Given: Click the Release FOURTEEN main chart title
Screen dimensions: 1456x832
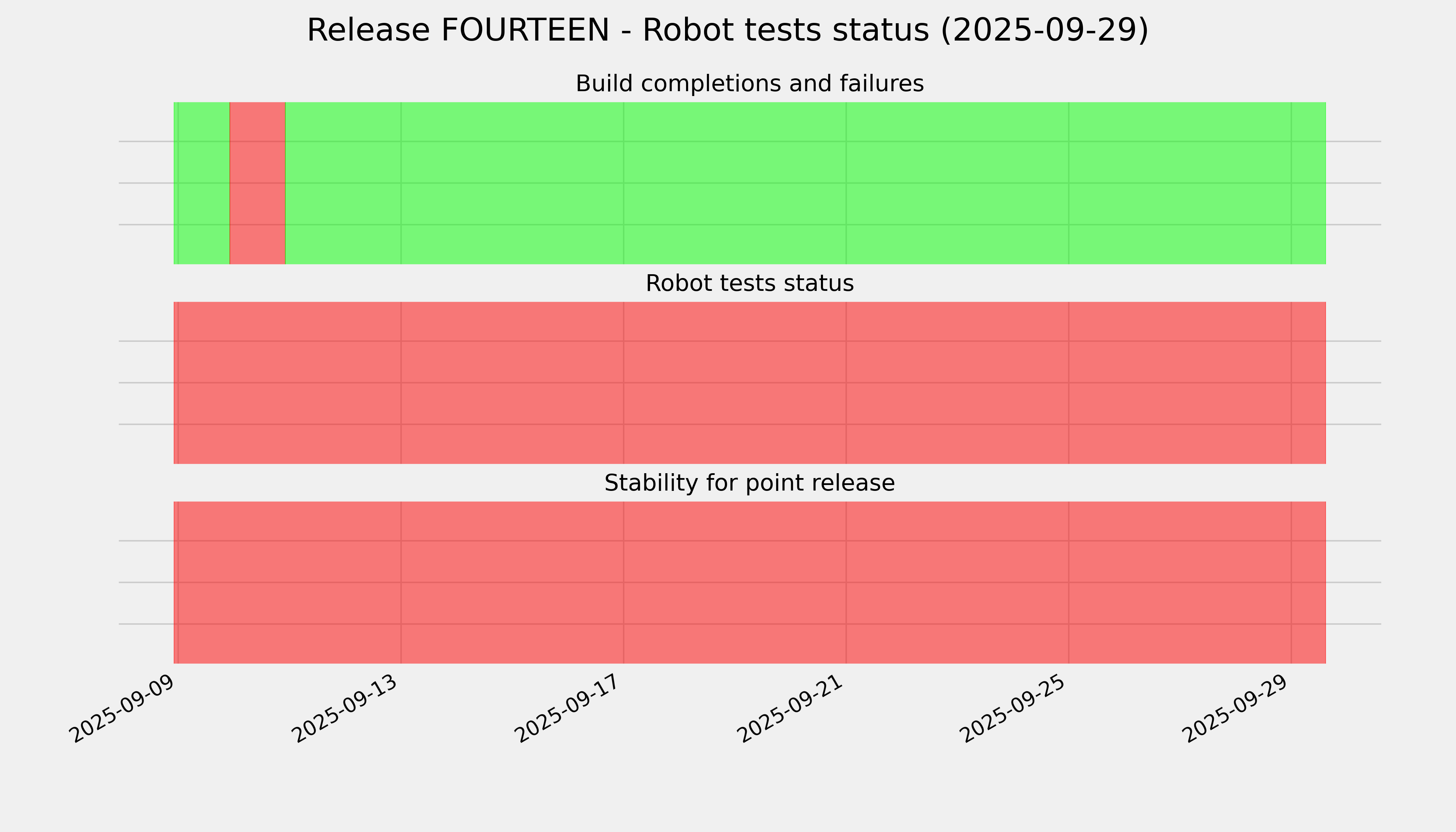Looking at the screenshot, I should point(727,30).
